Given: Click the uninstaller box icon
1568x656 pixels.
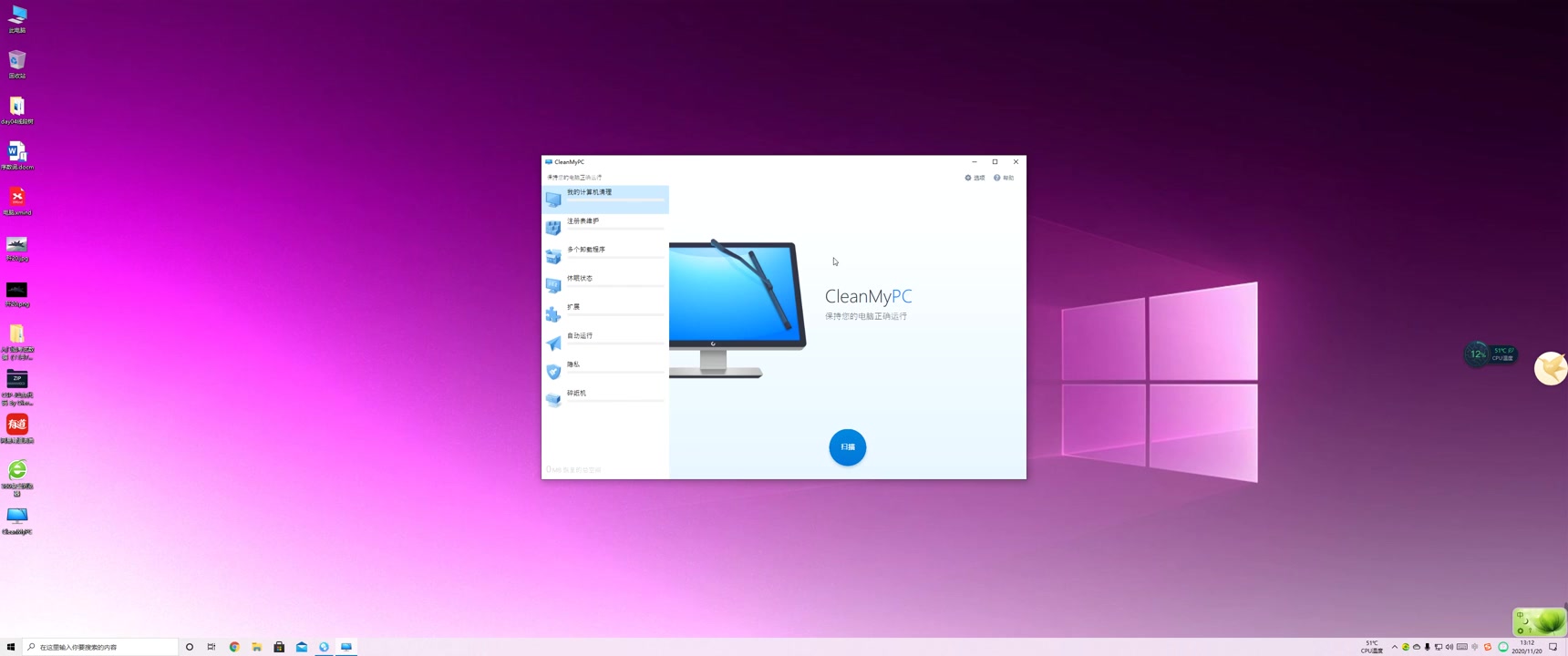Looking at the screenshot, I should click(553, 257).
